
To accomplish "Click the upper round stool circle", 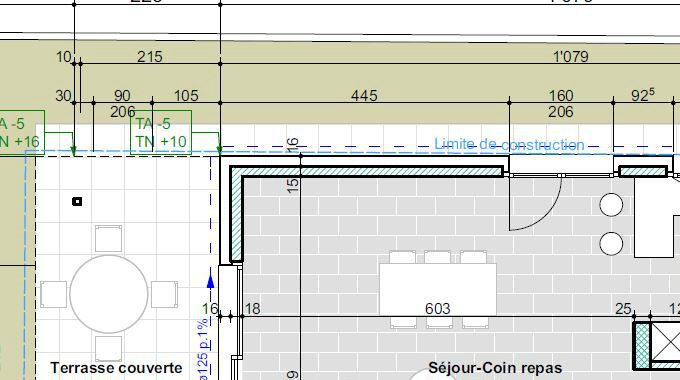I will [x=611, y=205].
